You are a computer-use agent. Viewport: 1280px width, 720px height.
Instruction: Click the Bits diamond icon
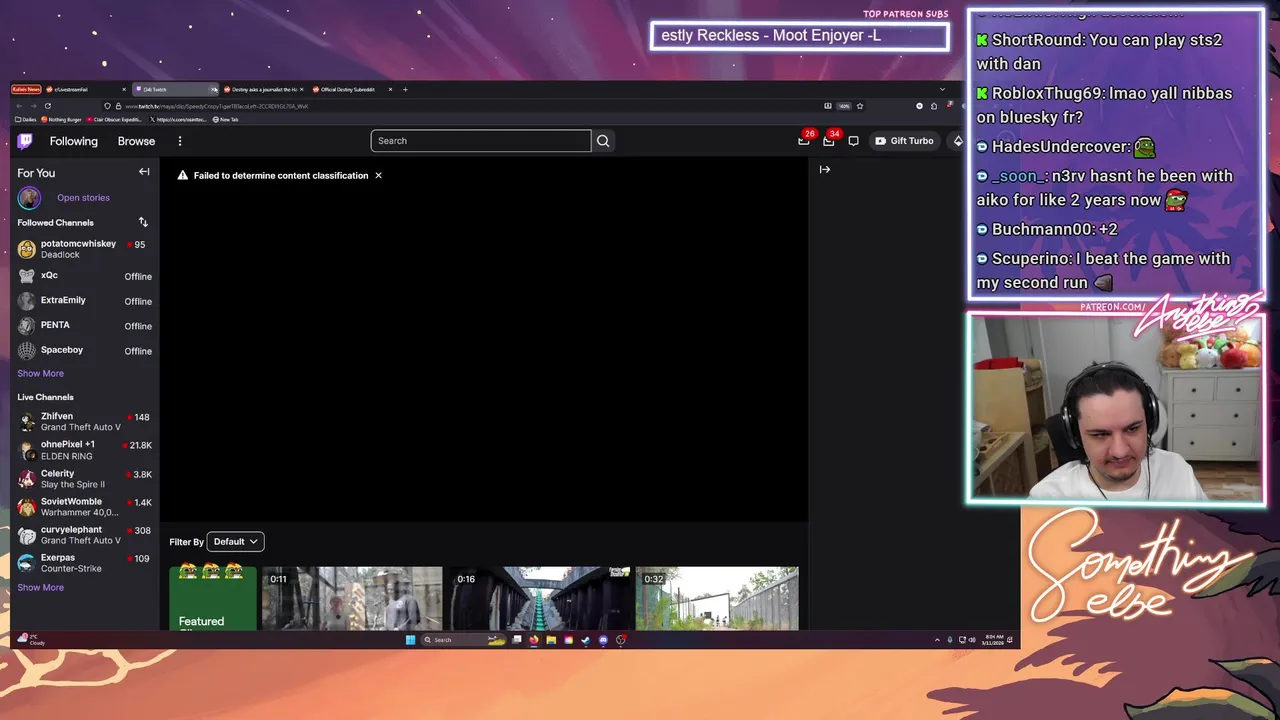[x=957, y=141]
